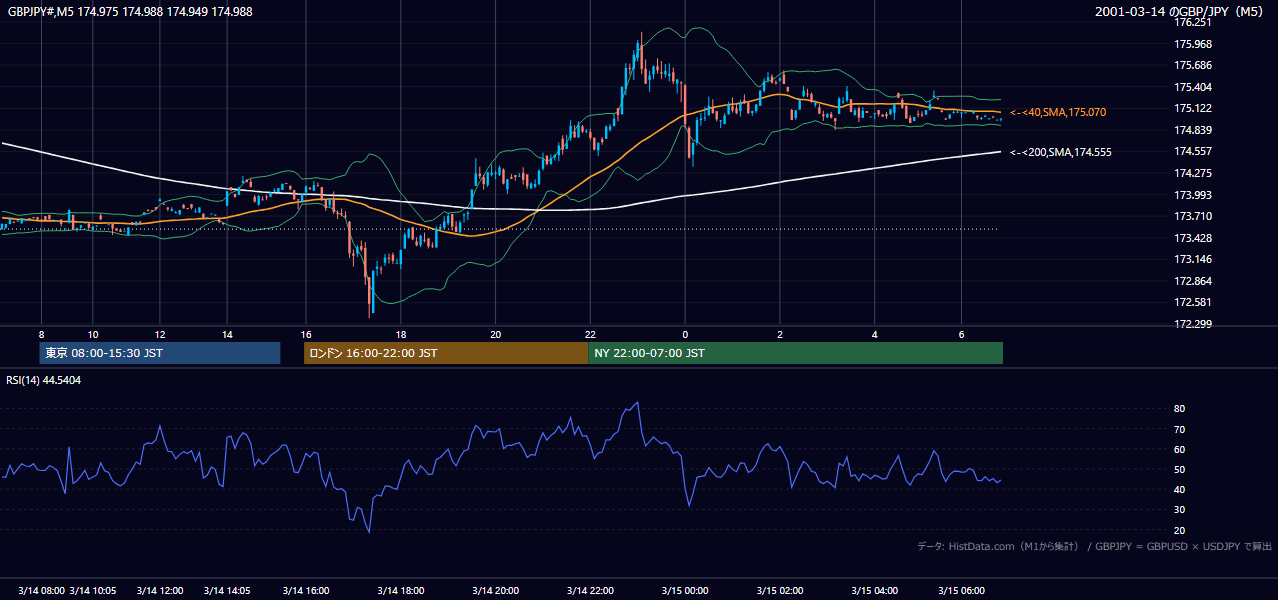Click the 176.251 price axis label
Image resolution: width=1278 pixels, height=600 pixels.
click(x=1192, y=22)
